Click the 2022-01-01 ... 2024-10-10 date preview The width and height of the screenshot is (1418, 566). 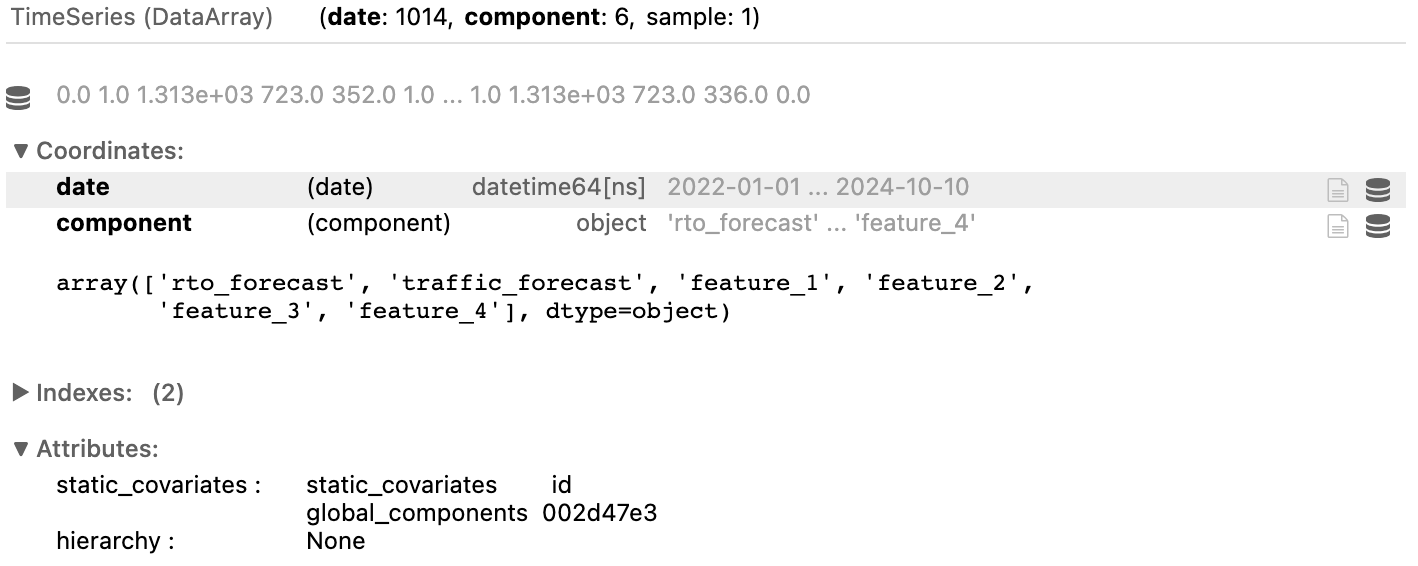817,187
